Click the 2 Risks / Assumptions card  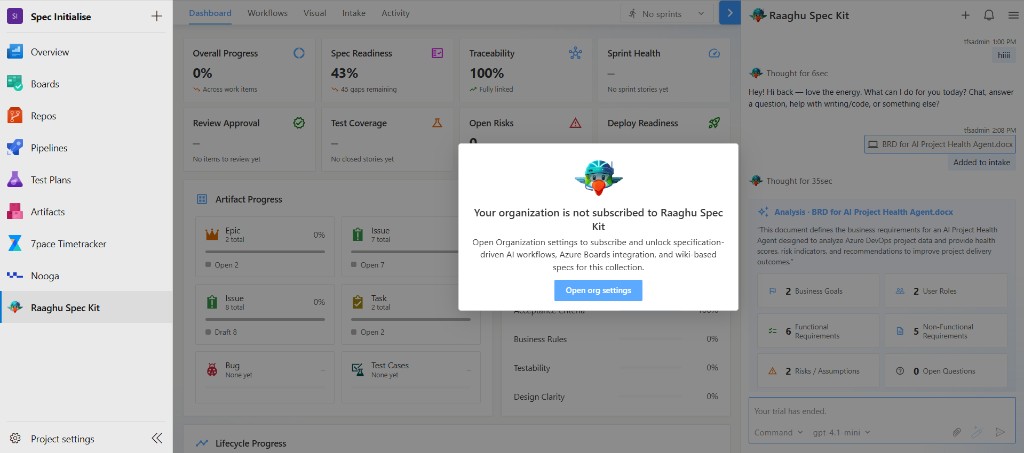click(818, 371)
